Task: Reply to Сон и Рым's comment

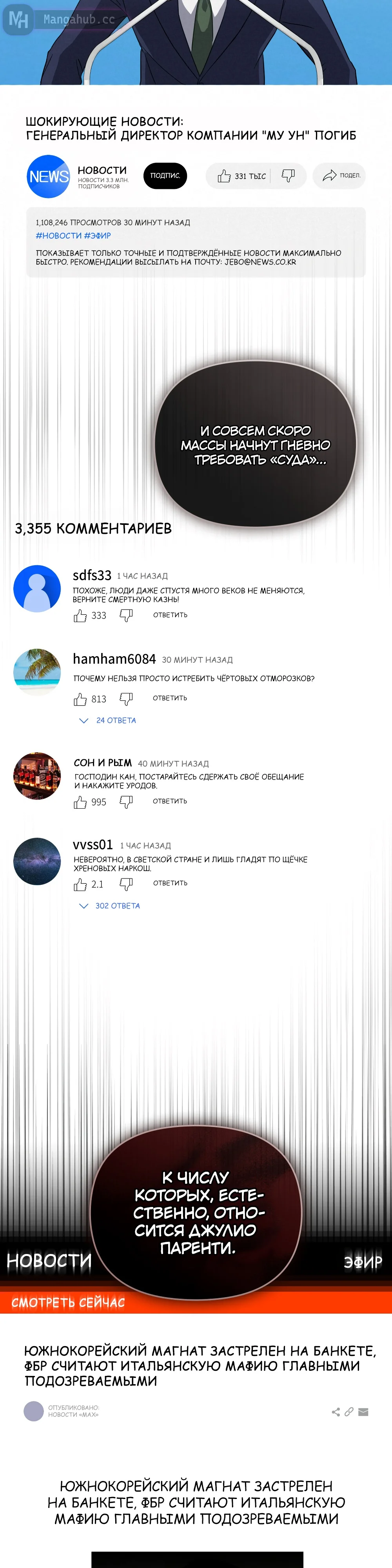Action: click(x=170, y=801)
